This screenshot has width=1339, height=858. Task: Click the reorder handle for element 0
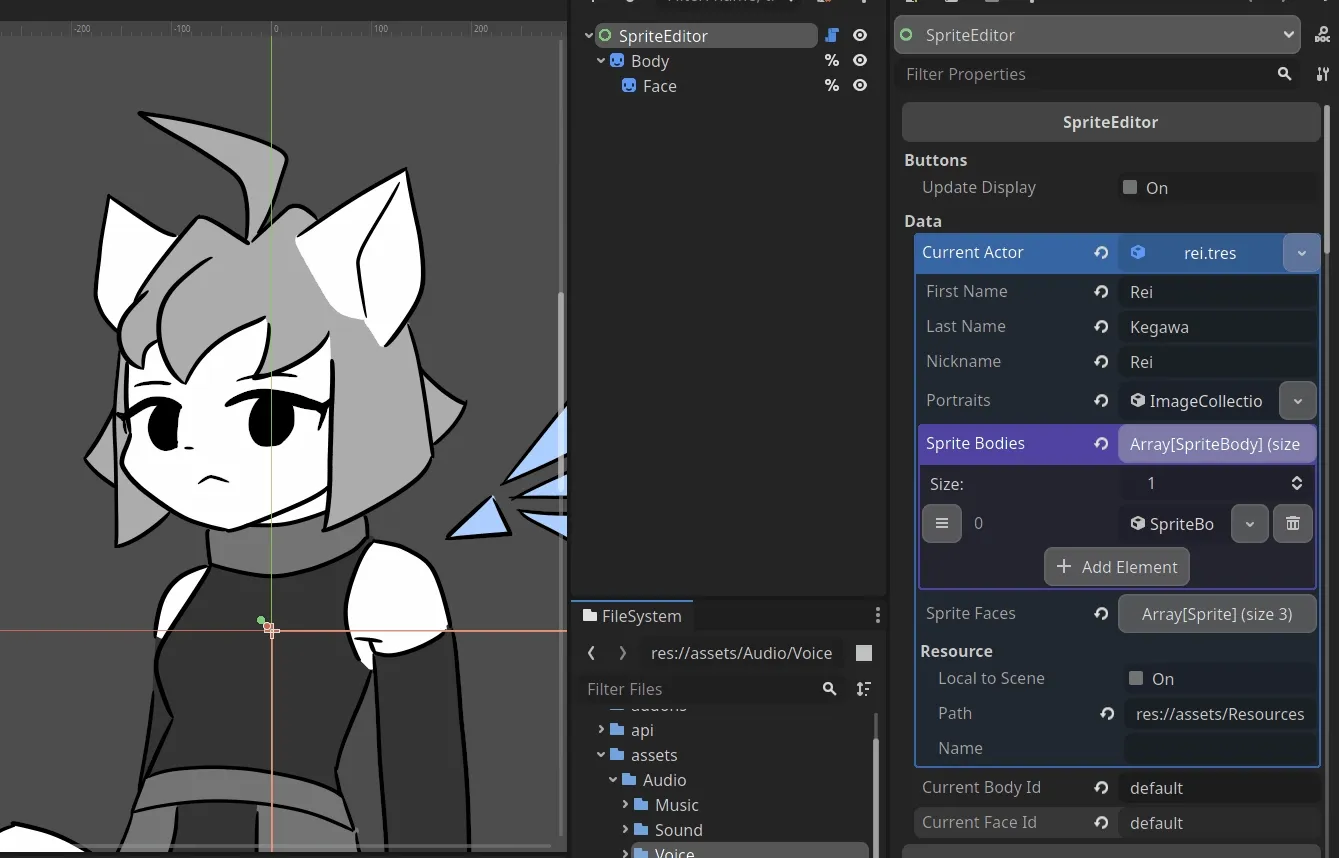[x=941, y=523]
